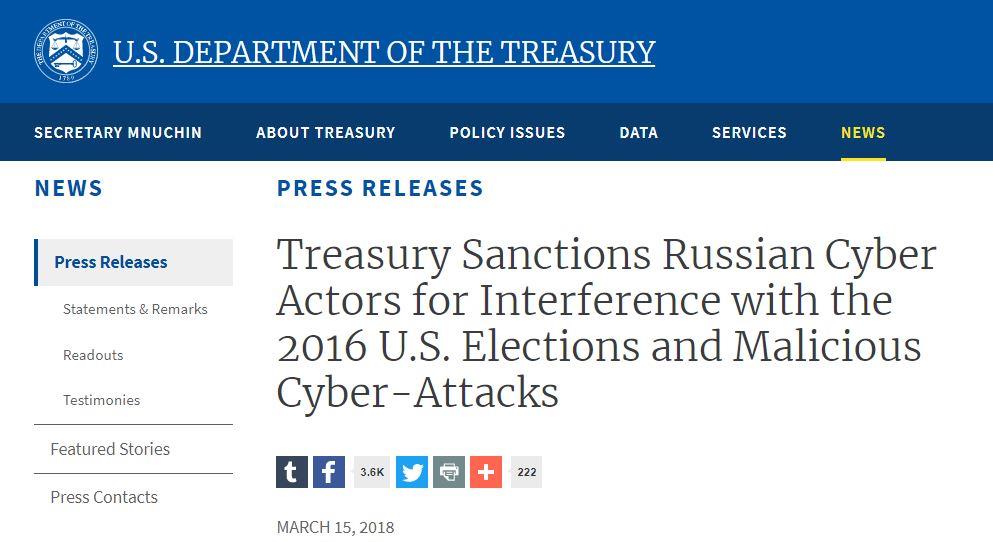Open the Secretary Mnuchin menu

pyautogui.click(x=118, y=132)
